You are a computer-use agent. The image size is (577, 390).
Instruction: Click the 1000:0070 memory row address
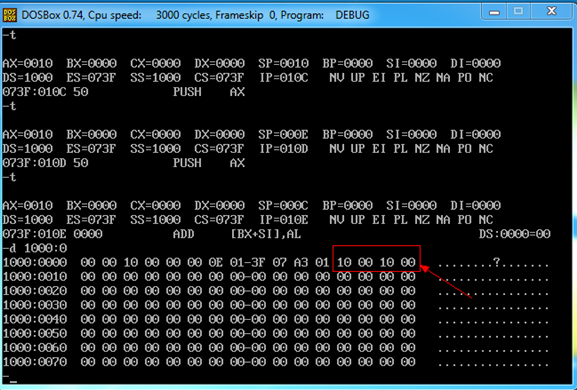35,362
